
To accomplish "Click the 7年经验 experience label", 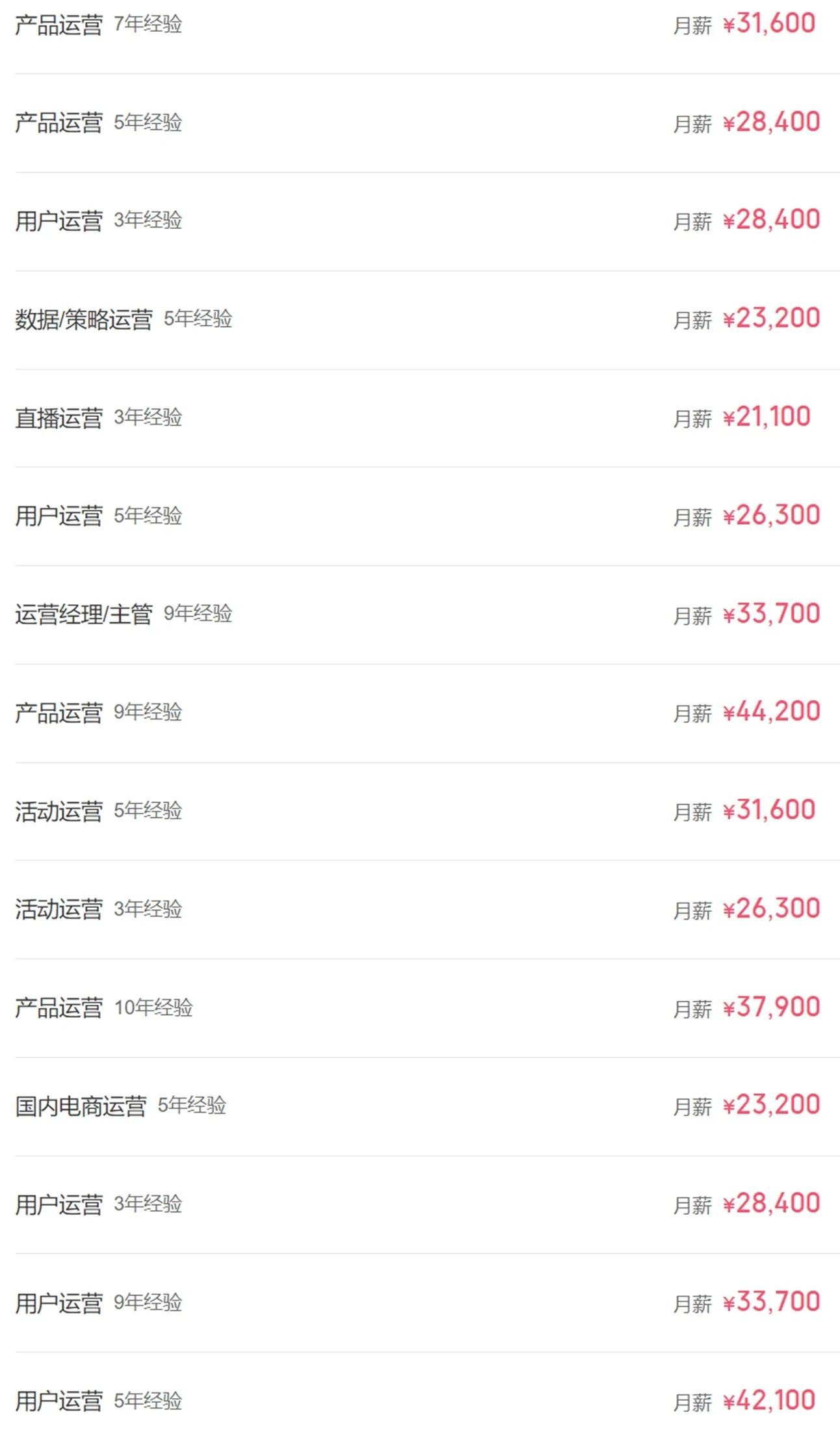I will click(x=148, y=24).
